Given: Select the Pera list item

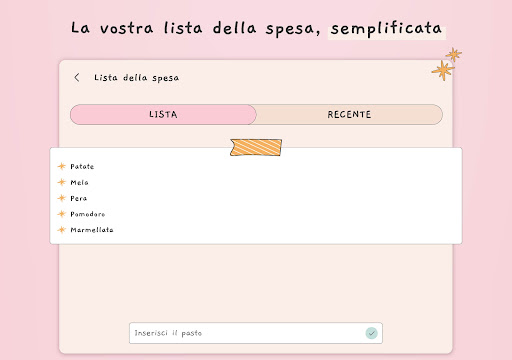Looking at the screenshot, I should point(79,198).
